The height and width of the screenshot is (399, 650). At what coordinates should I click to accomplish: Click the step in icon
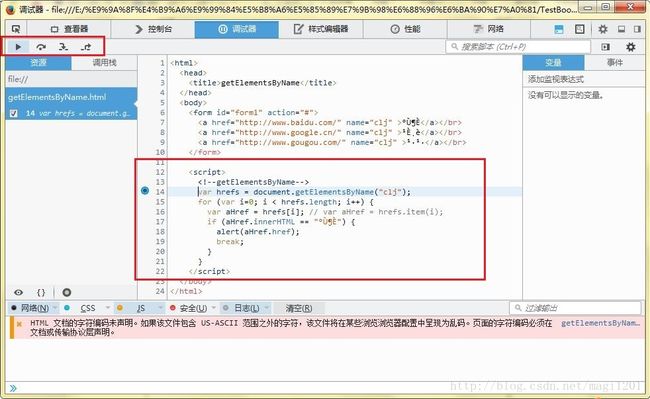[x=63, y=47]
